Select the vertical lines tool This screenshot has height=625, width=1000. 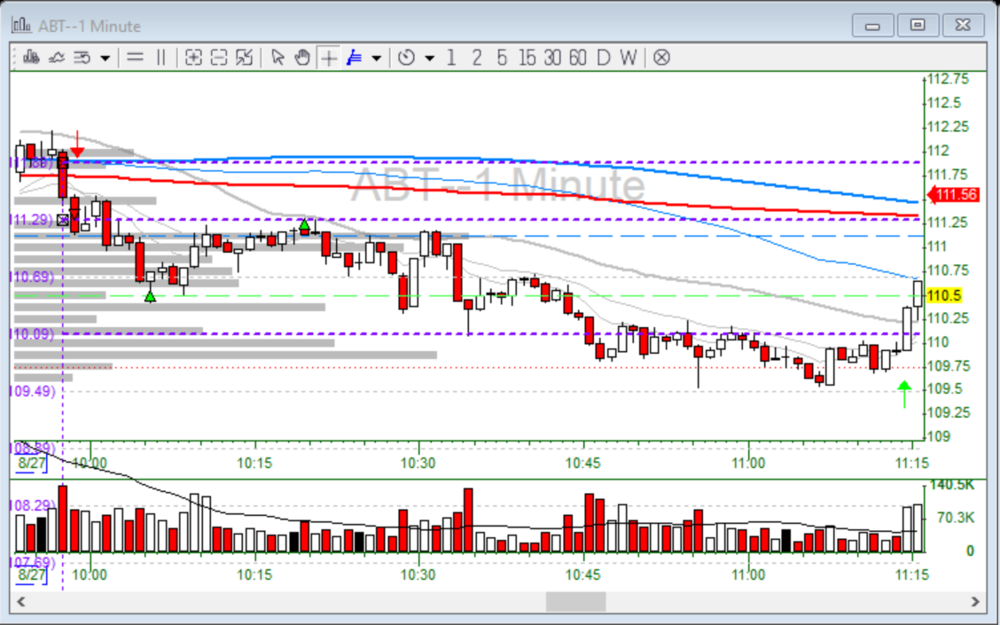pyautogui.click(x=160, y=57)
